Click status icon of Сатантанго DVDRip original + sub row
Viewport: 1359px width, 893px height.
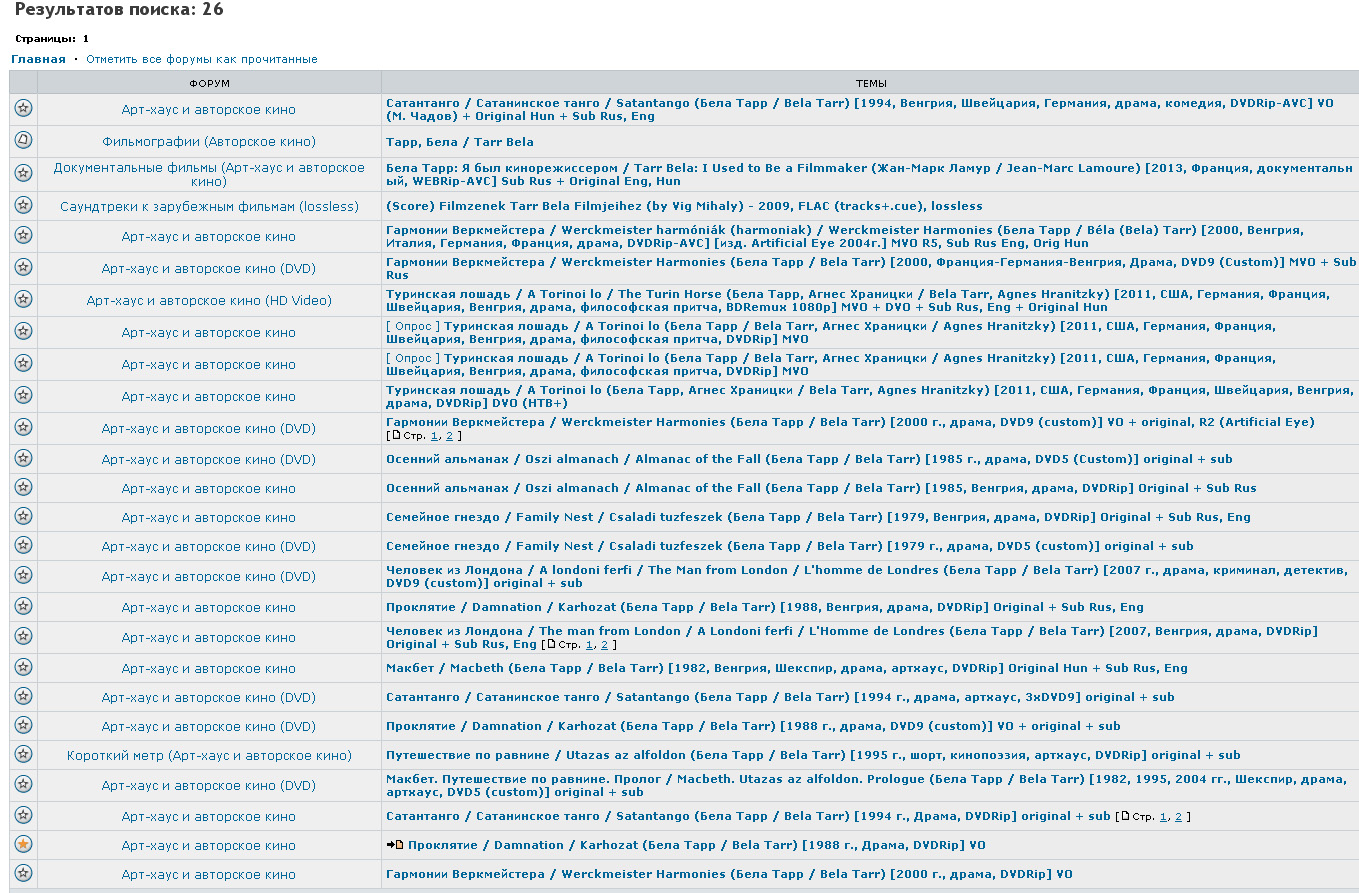23,815
